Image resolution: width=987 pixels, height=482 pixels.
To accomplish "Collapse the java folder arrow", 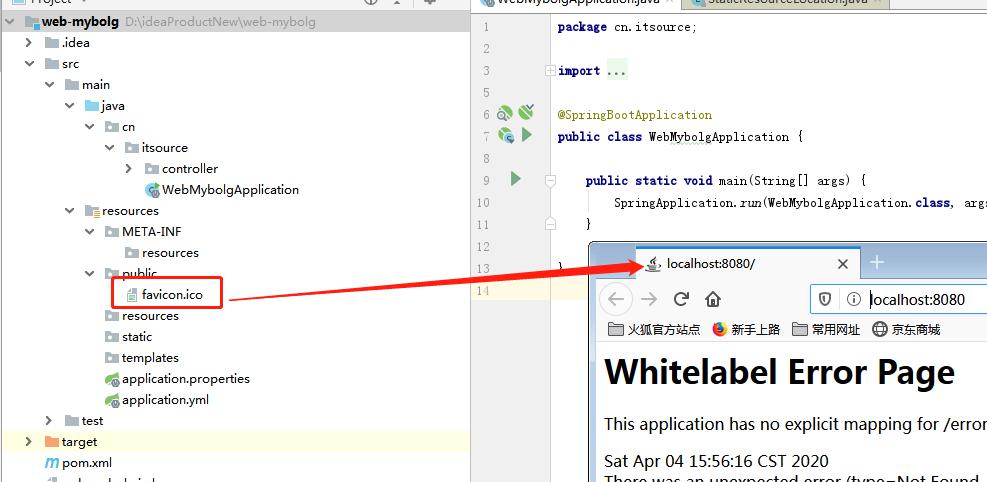I will 69,106.
